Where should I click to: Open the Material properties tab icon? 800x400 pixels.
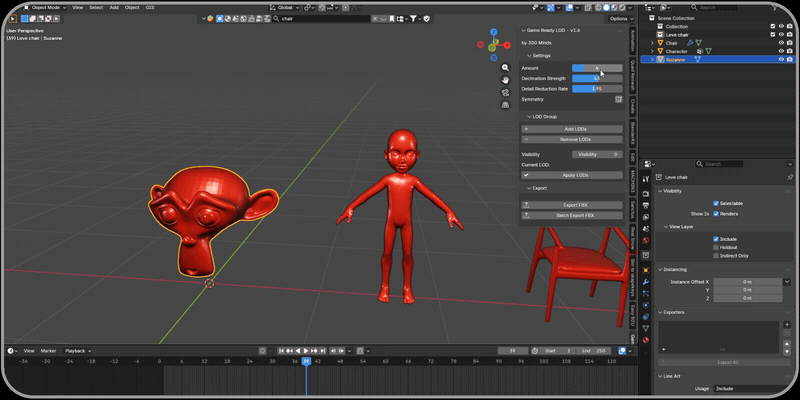pos(646,340)
